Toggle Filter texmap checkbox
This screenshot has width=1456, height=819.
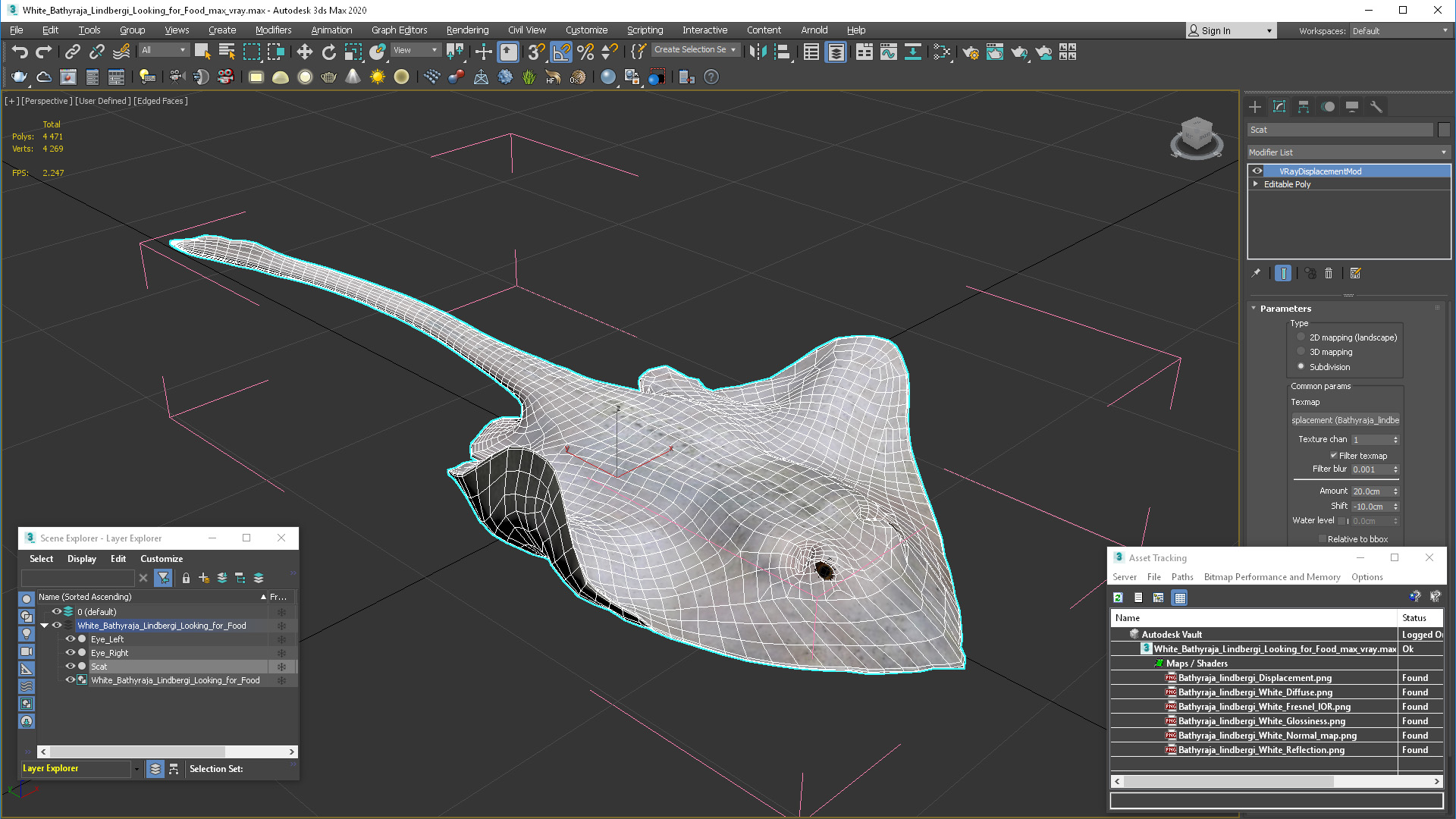click(x=1333, y=455)
